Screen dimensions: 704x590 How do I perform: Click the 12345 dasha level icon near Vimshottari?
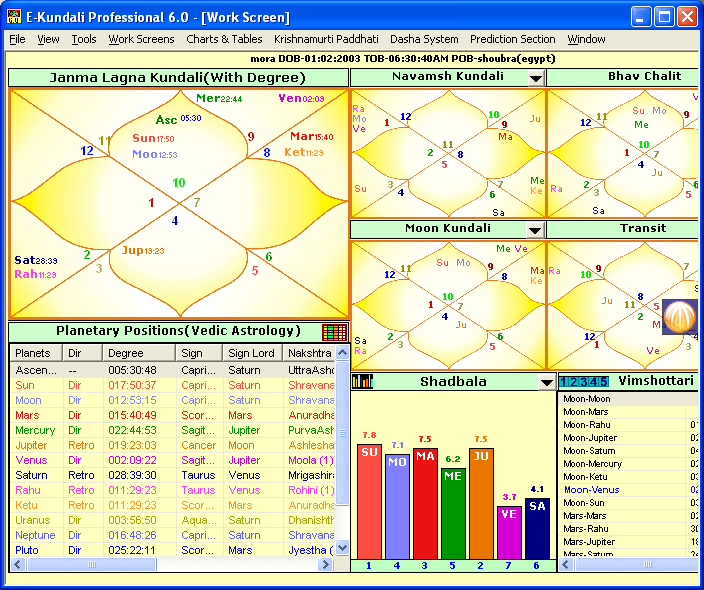point(584,382)
